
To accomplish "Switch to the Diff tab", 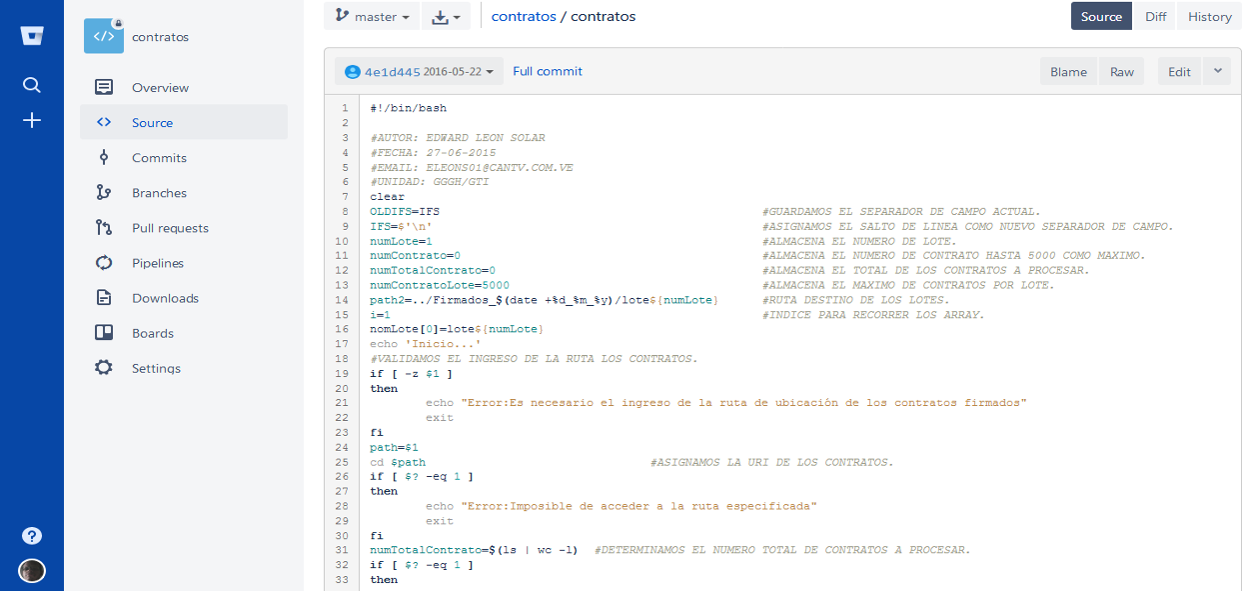I will coord(1155,17).
